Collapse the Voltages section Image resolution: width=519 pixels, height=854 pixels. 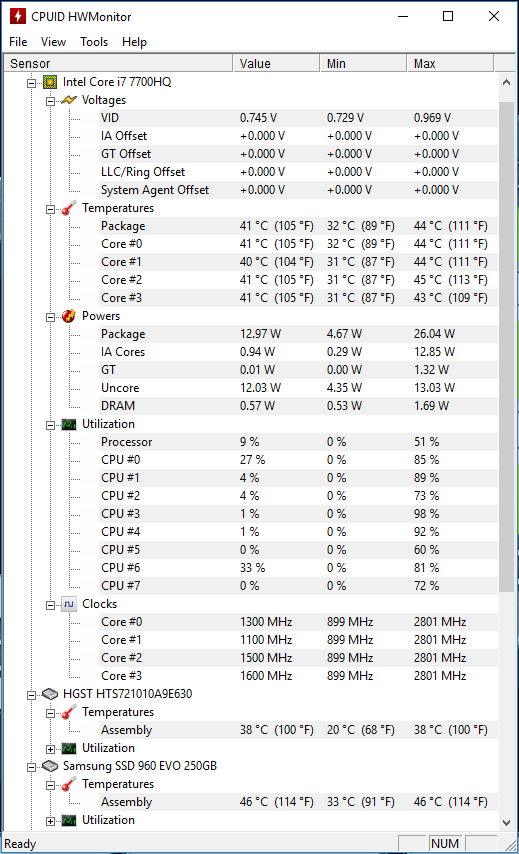(51, 101)
